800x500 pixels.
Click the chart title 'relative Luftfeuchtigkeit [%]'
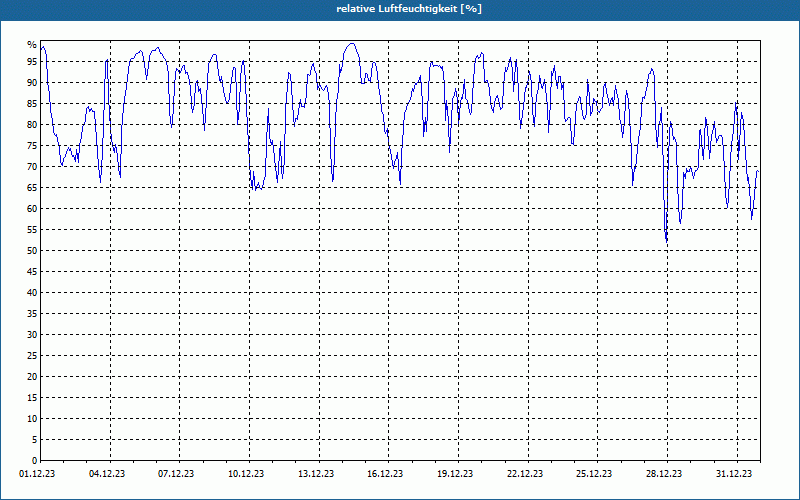(x=409, y=9)
